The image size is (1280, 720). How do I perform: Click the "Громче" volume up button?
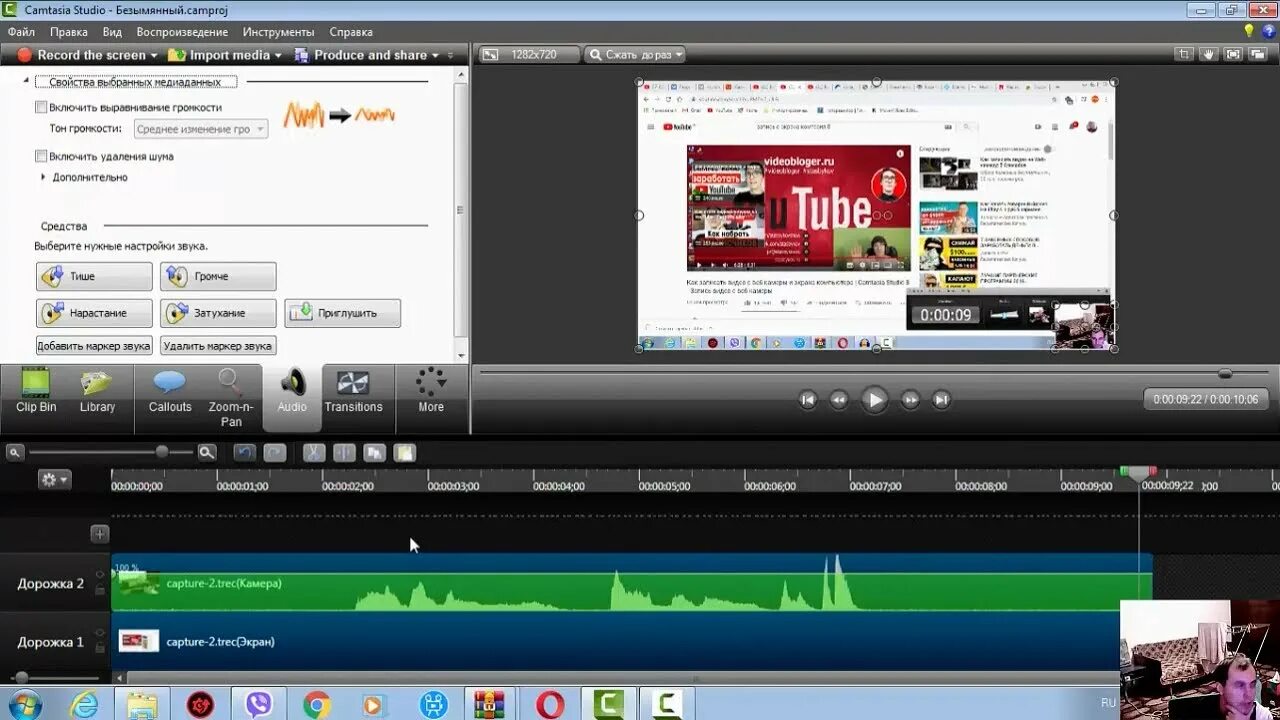pos(218,276)
